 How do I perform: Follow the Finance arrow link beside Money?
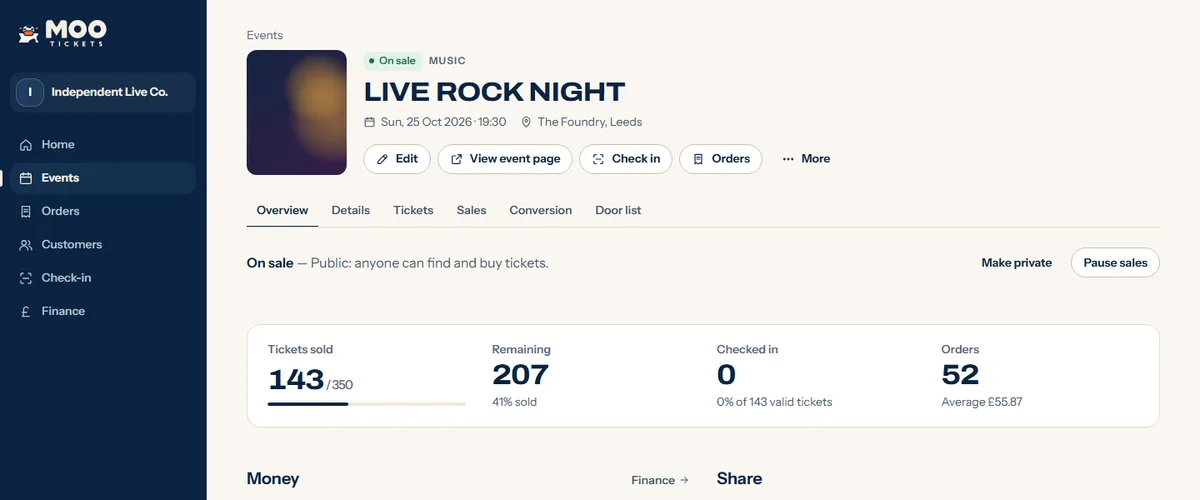pyautogui.click(x=660, y=480)
